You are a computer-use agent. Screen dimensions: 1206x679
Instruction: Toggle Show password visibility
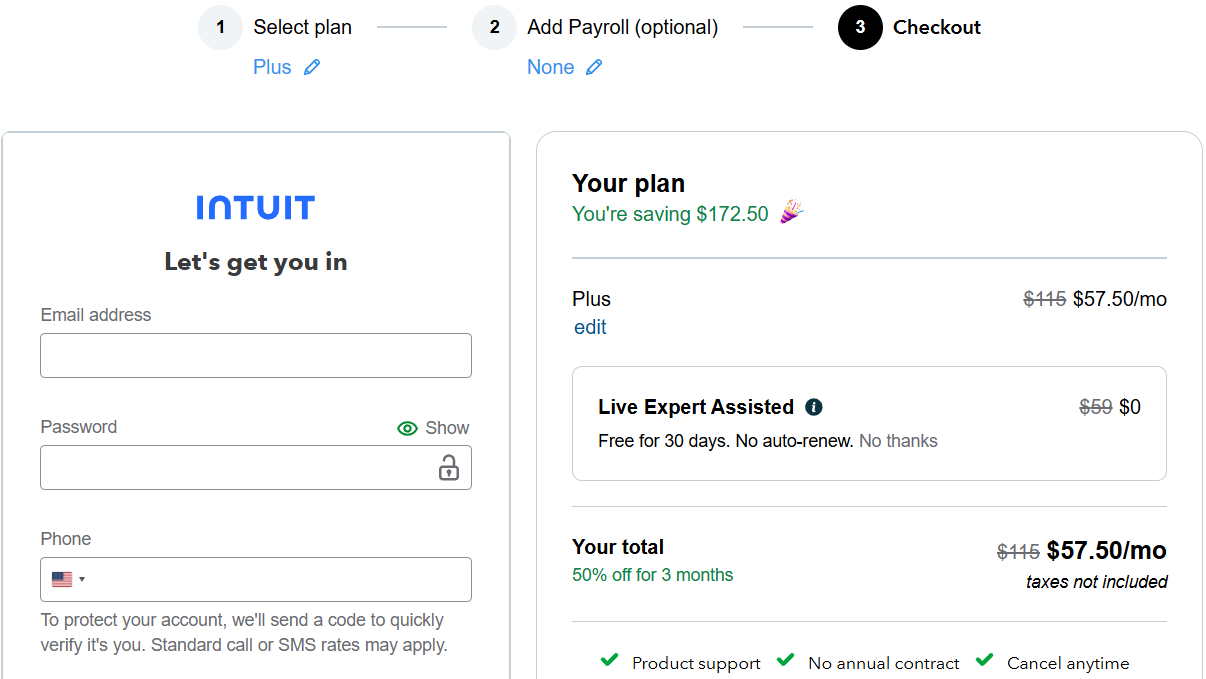click(x=433, y=428)
